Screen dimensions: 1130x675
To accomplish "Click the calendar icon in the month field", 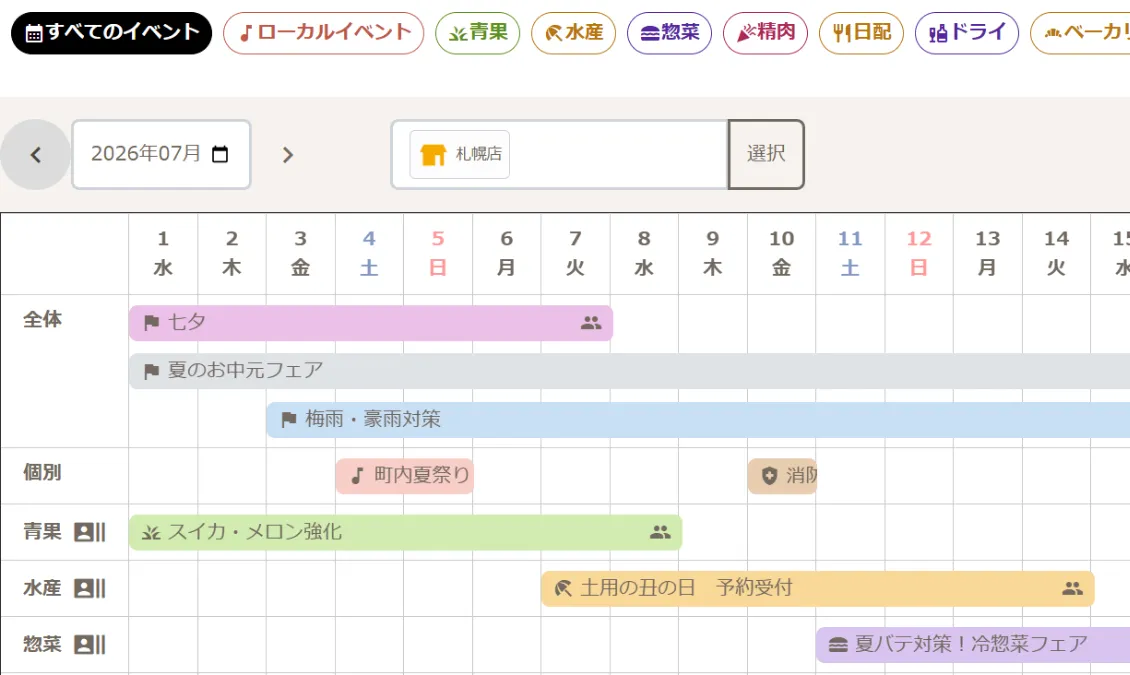I will coord(220,154).
